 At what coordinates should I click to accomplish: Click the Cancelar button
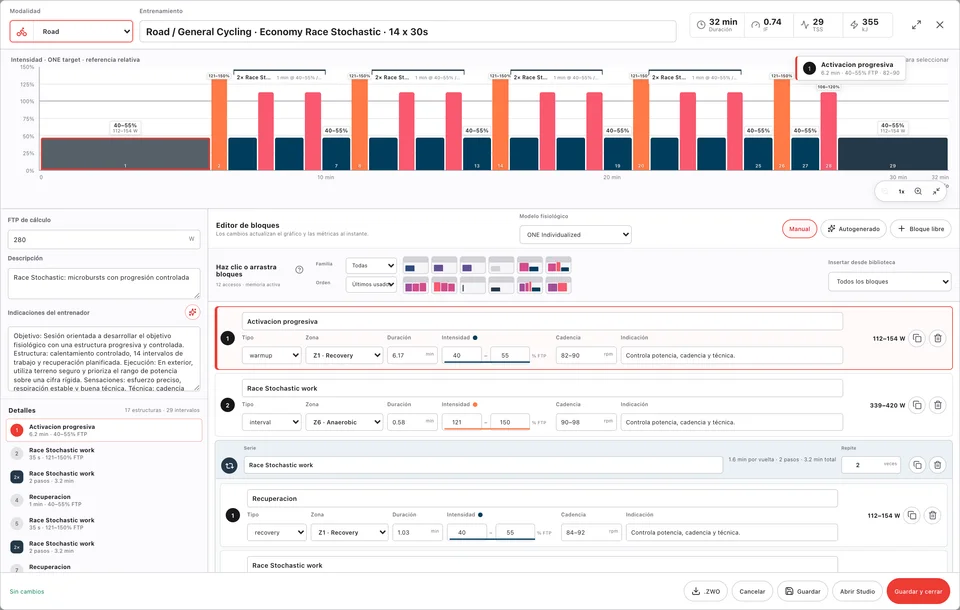pyautogui.click(x=752, y=592)
